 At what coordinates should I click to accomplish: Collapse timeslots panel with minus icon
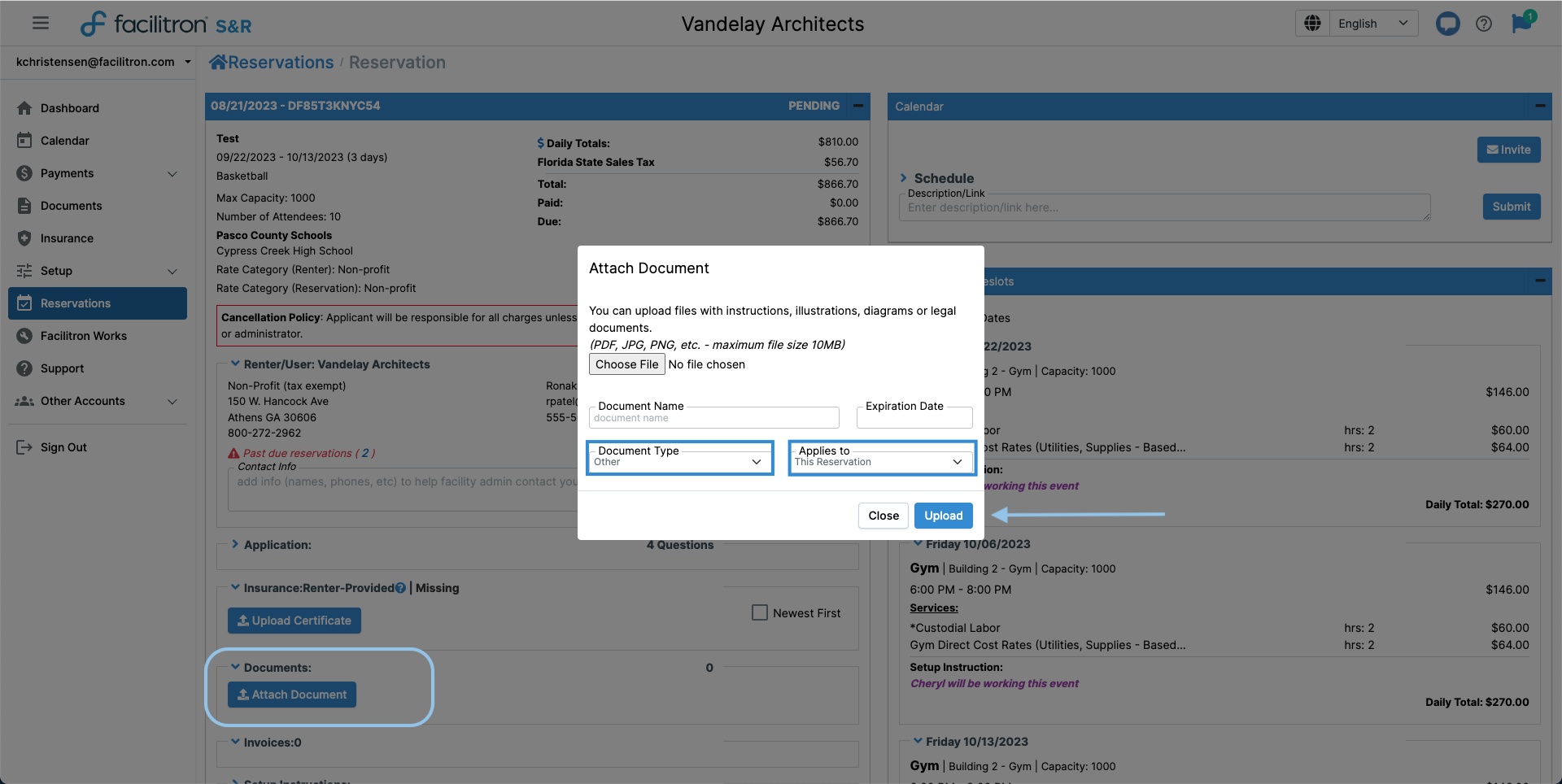point(1540,281)
